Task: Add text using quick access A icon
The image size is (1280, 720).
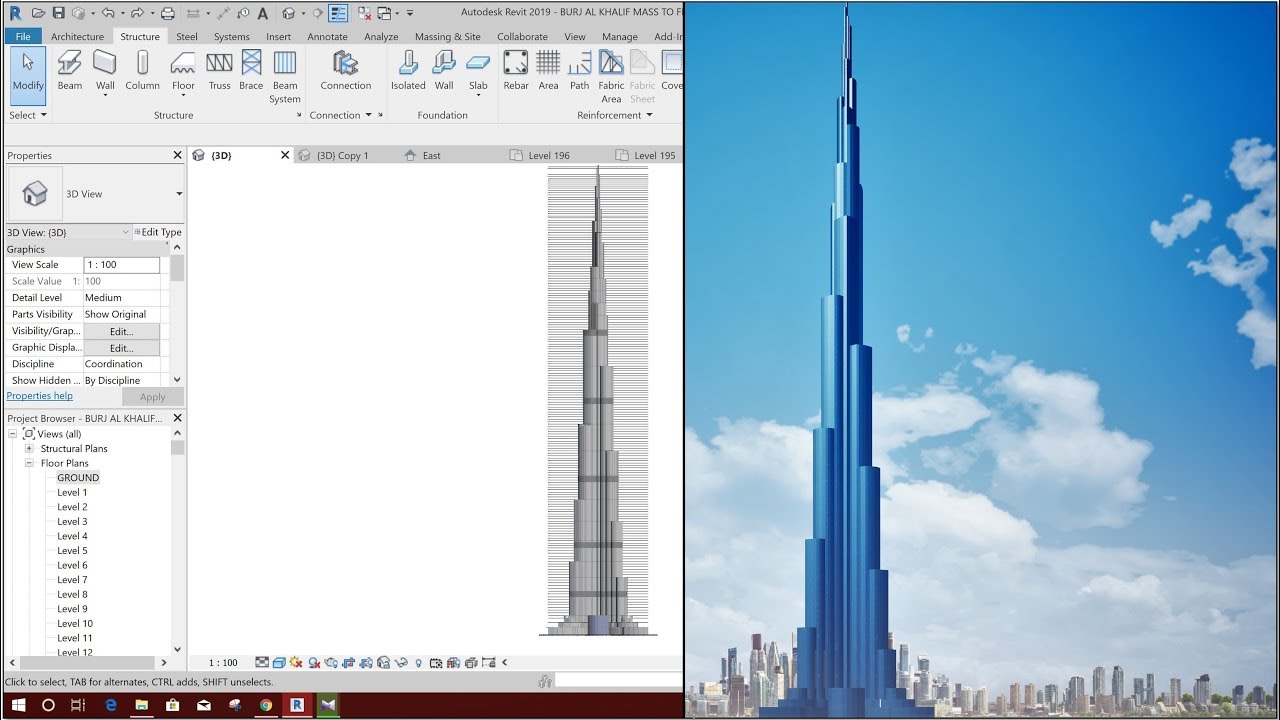Action: point(262,13)
